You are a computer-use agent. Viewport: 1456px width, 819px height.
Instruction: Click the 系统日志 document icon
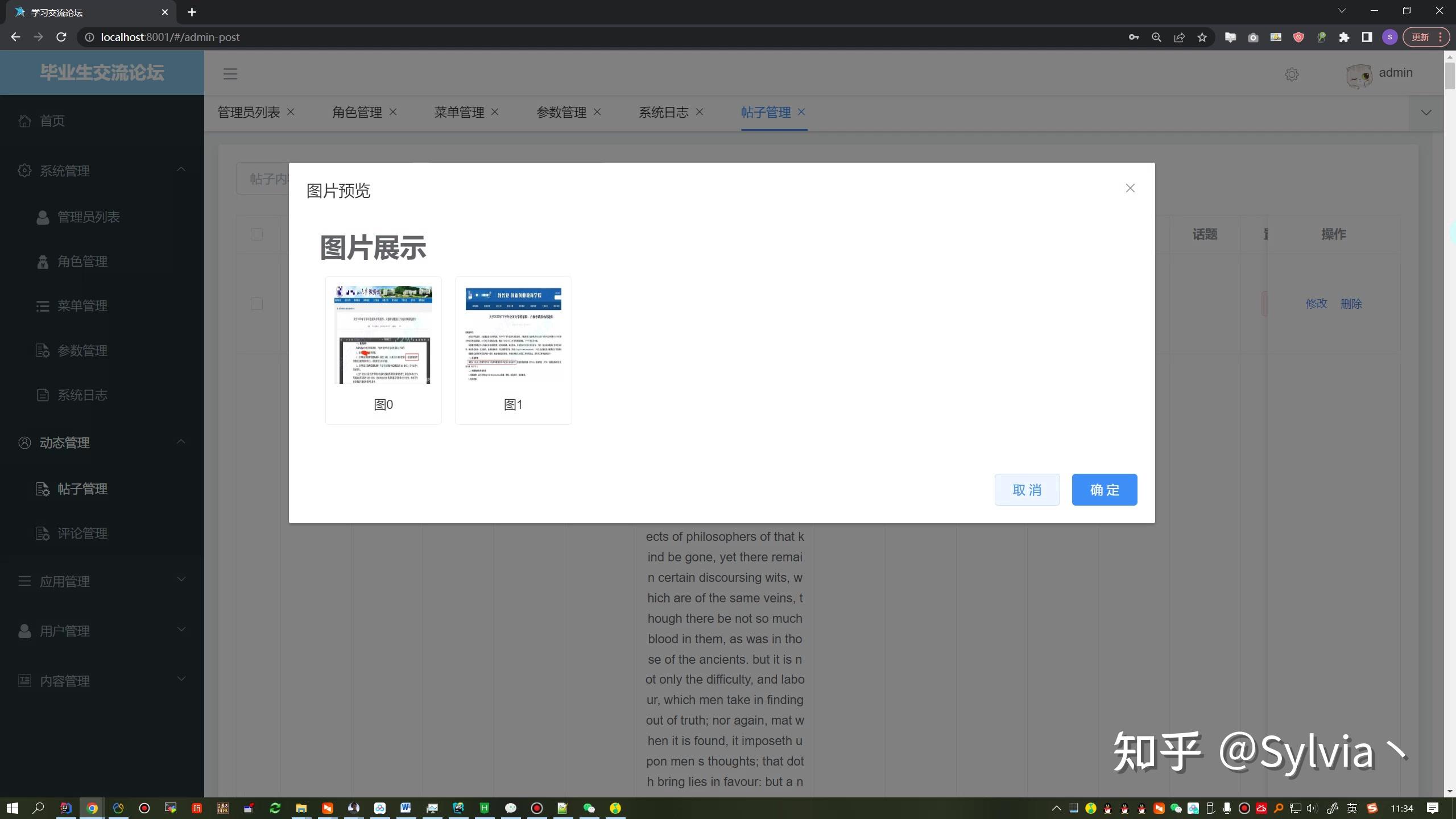coord(43,394)
